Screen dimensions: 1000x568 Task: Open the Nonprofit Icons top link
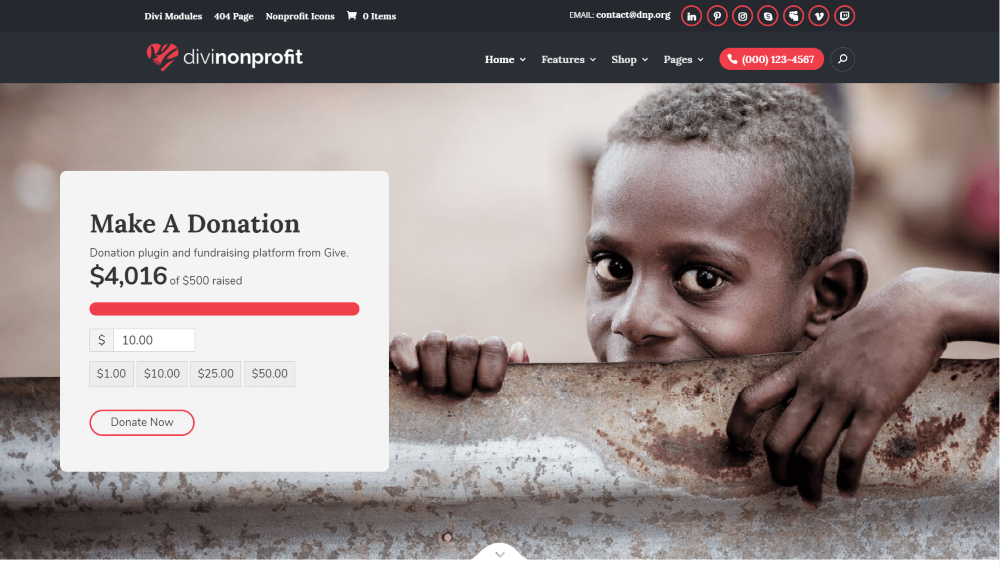click(300, 16)
